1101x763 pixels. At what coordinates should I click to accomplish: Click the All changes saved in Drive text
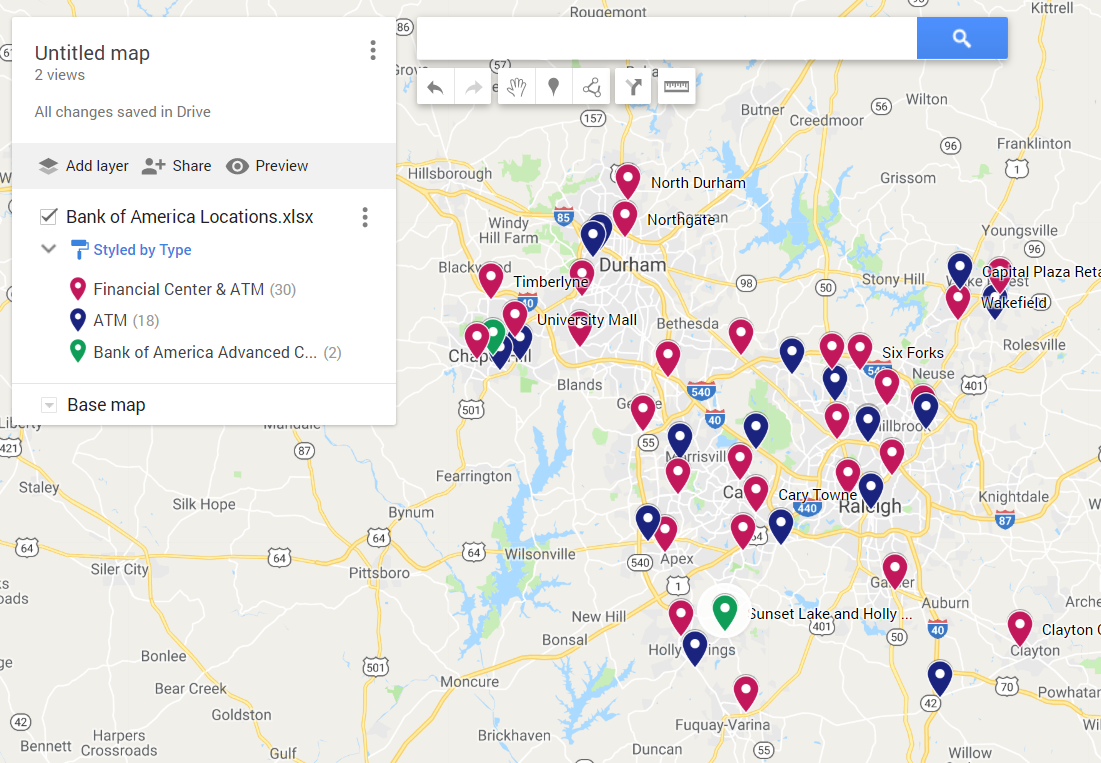pyautogui.click(x=122, y=112)
